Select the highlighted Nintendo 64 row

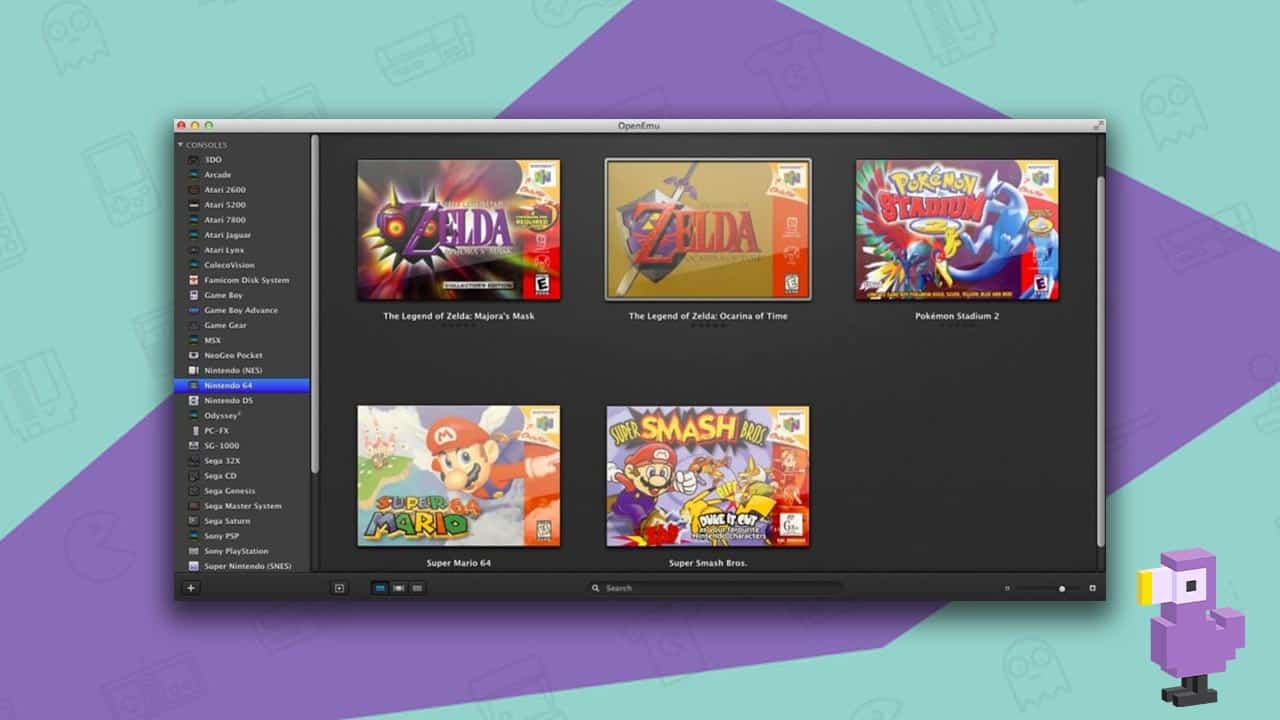click(242, 385)
